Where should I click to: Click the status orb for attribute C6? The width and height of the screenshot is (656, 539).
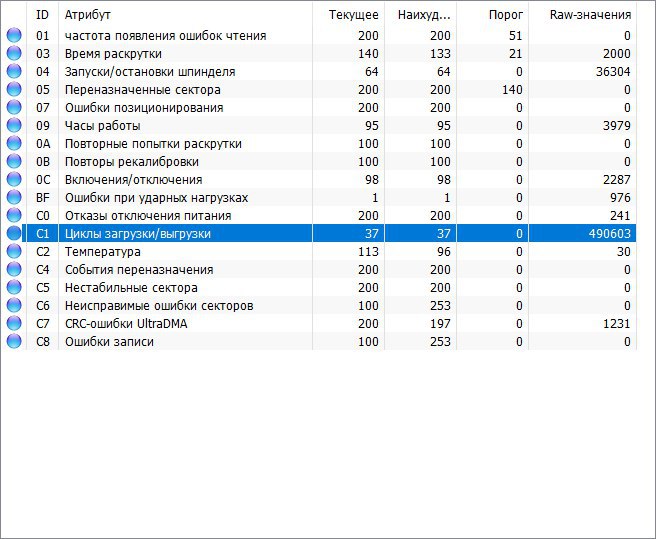[14, 305]
